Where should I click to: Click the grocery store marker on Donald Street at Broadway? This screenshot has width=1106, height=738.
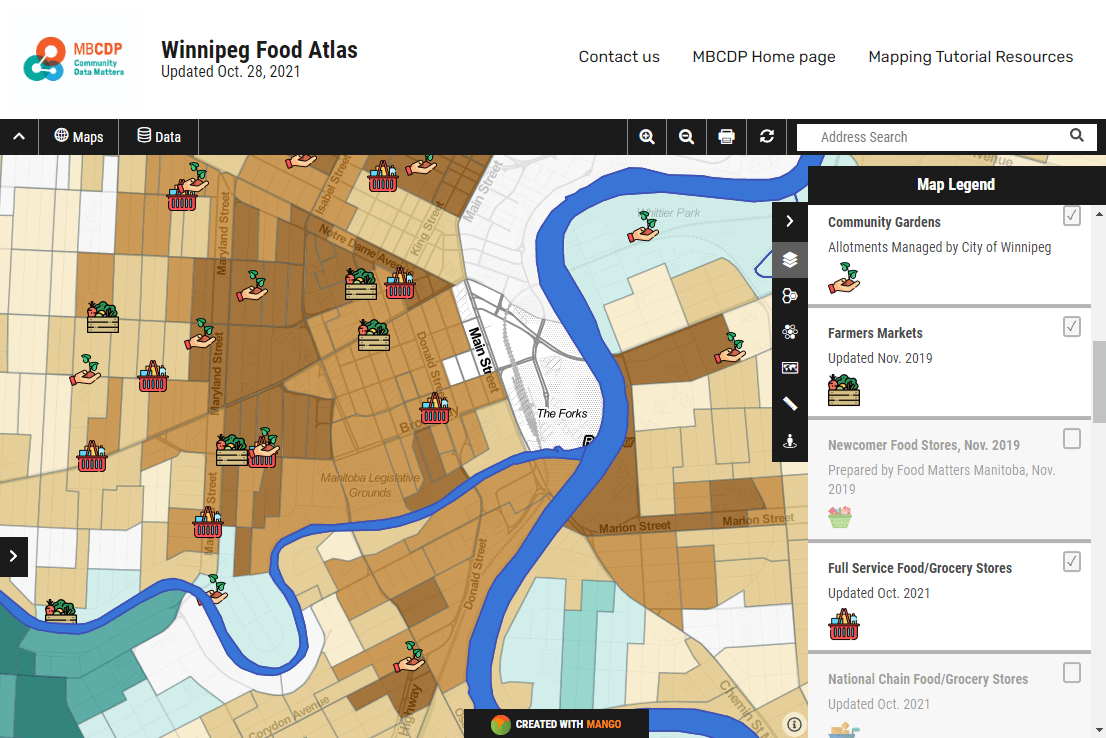click(x=435, y=409)
